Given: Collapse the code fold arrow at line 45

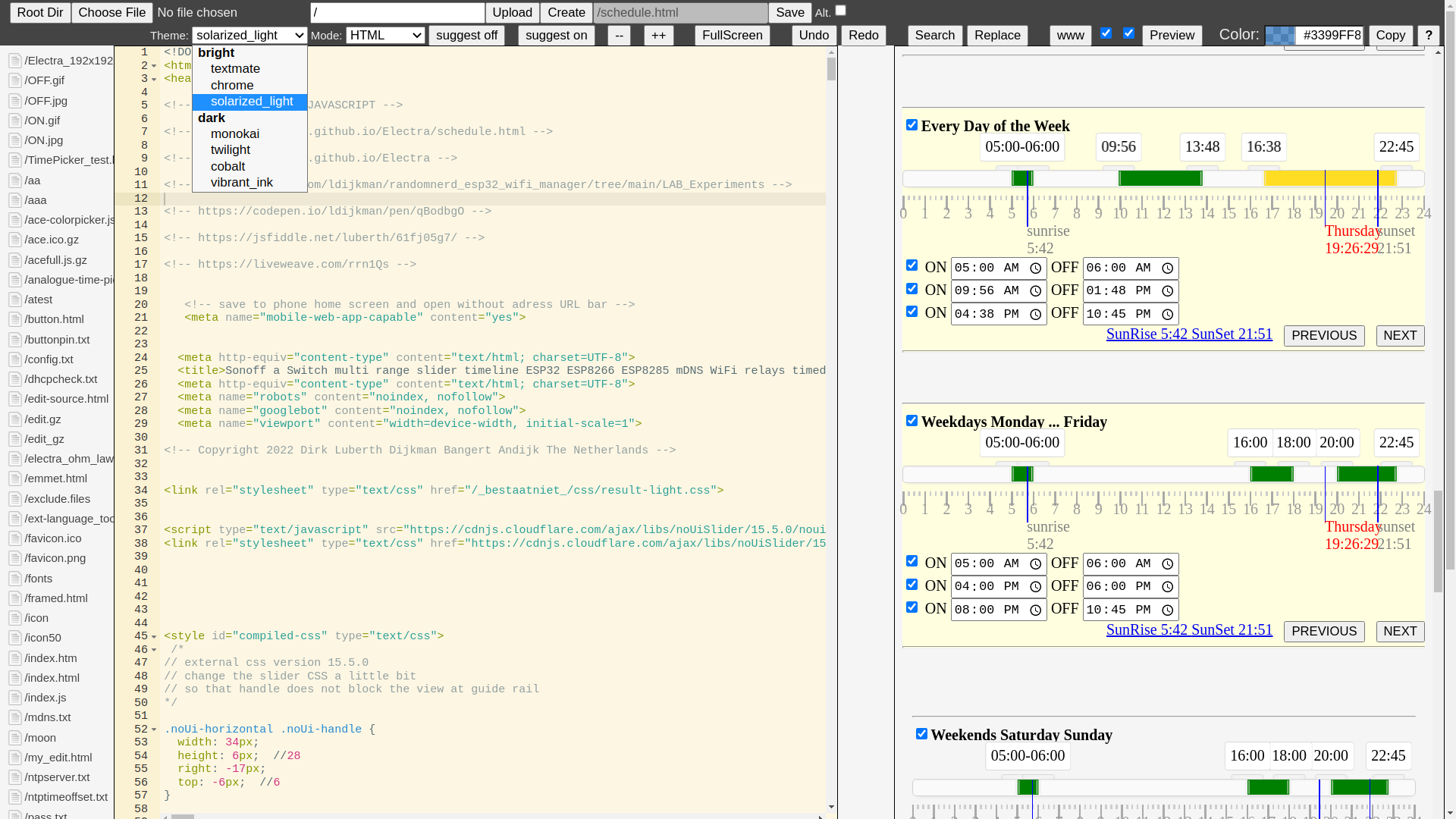Looking at the screenshot, I should [x=154, y=637].
